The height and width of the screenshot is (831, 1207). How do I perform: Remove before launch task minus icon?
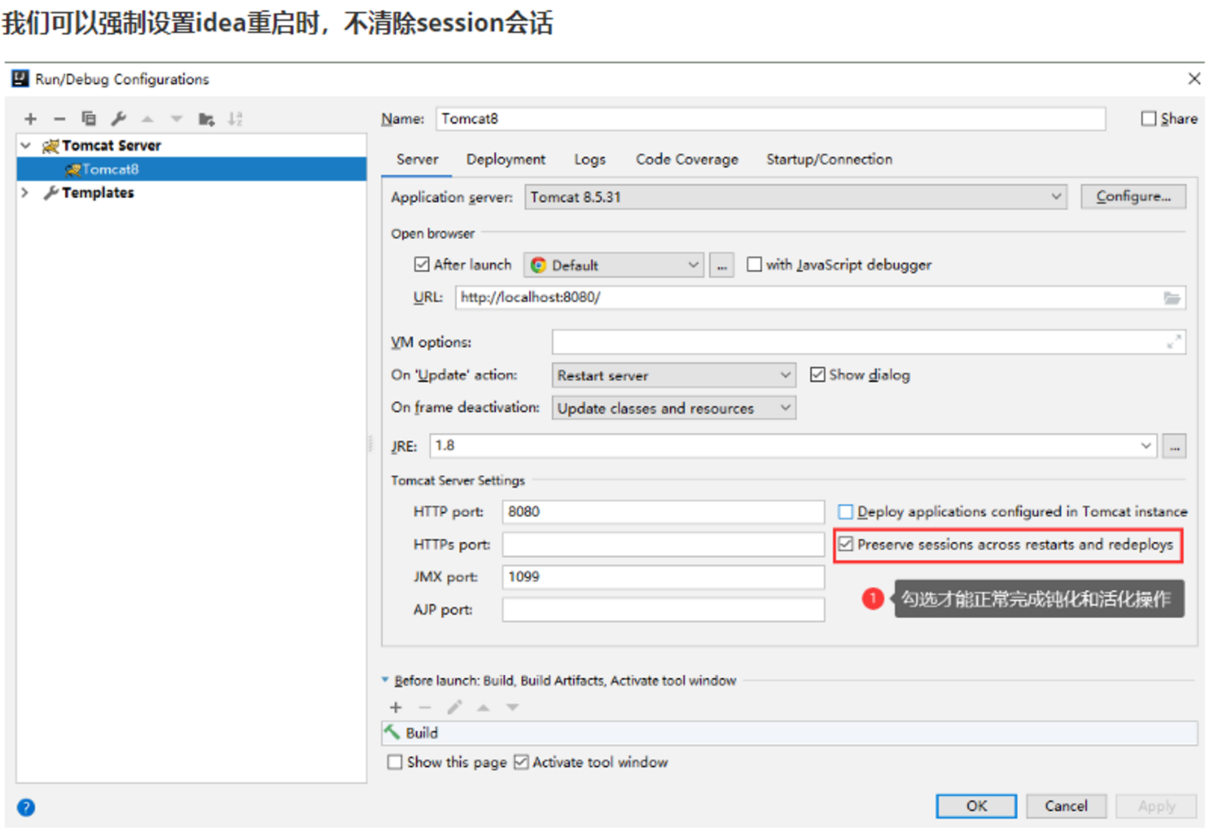pos(425,707)
